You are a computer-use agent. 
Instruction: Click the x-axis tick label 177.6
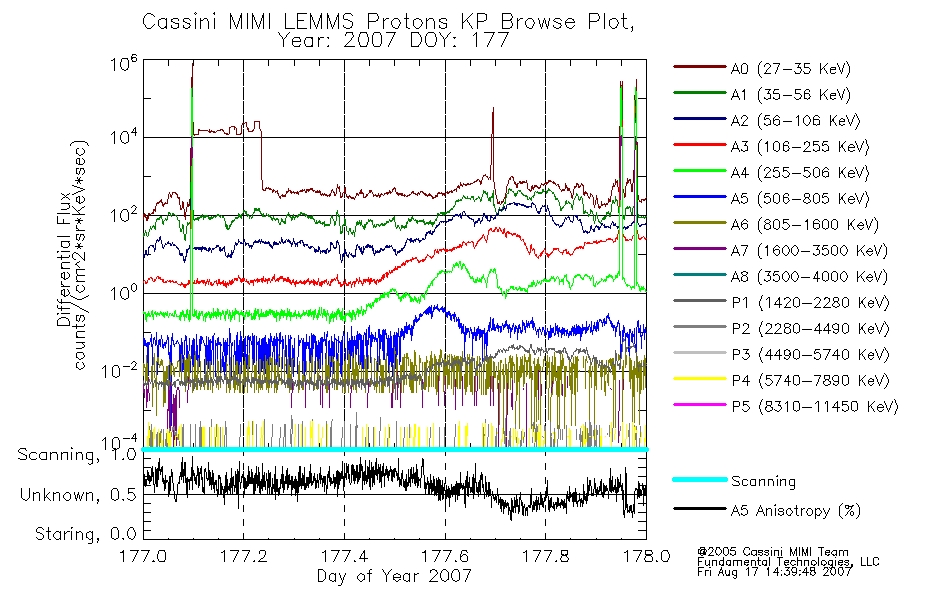coord(445,556)
